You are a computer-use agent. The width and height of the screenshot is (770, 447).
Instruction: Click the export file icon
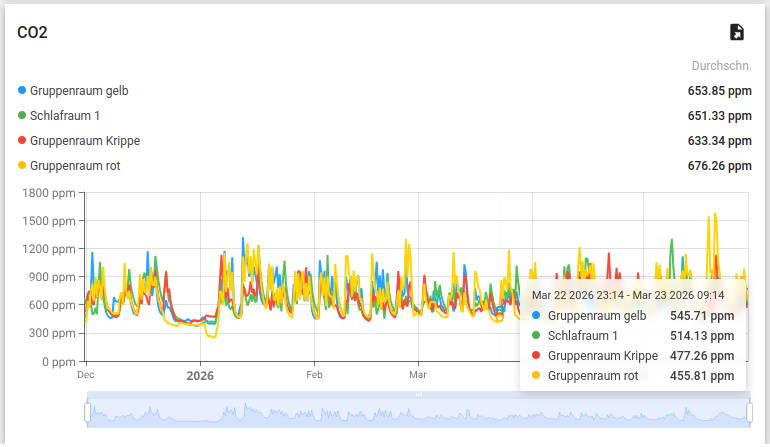coord(737,32)
